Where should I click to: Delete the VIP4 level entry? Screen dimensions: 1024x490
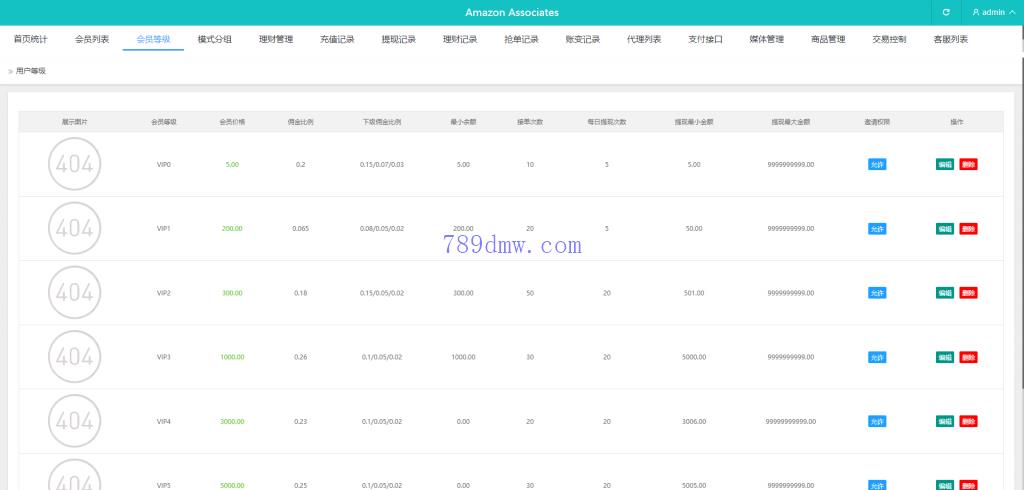click(968, 422)
